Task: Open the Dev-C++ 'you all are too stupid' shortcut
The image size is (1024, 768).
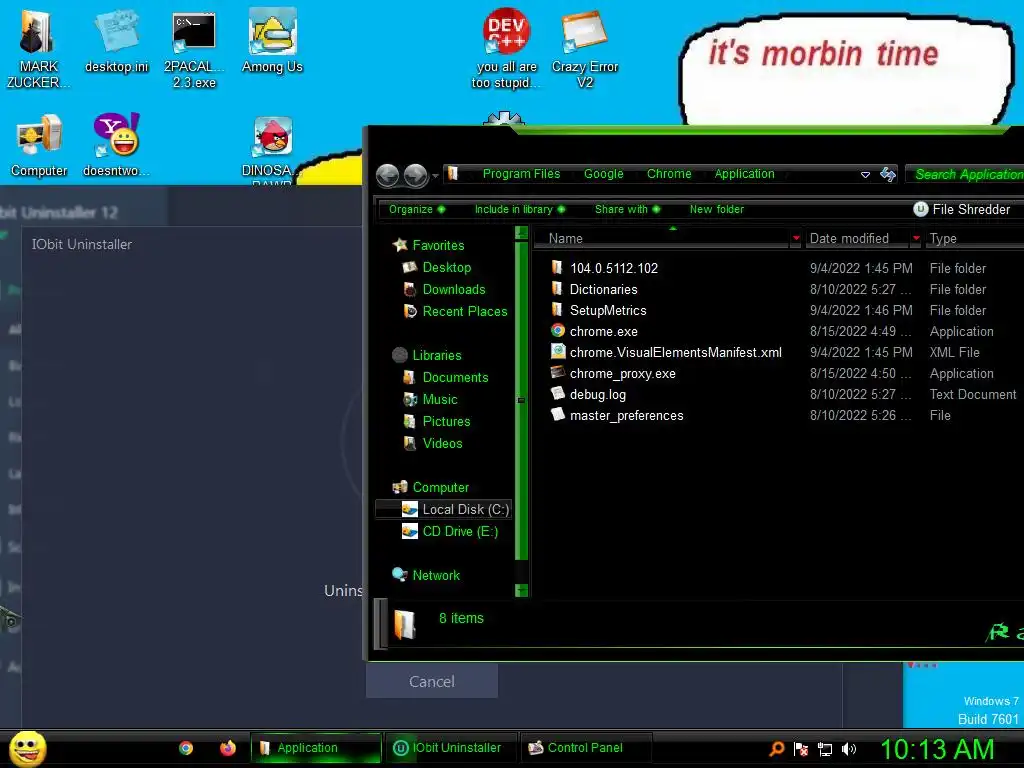Action: click(x=506, y=49)
